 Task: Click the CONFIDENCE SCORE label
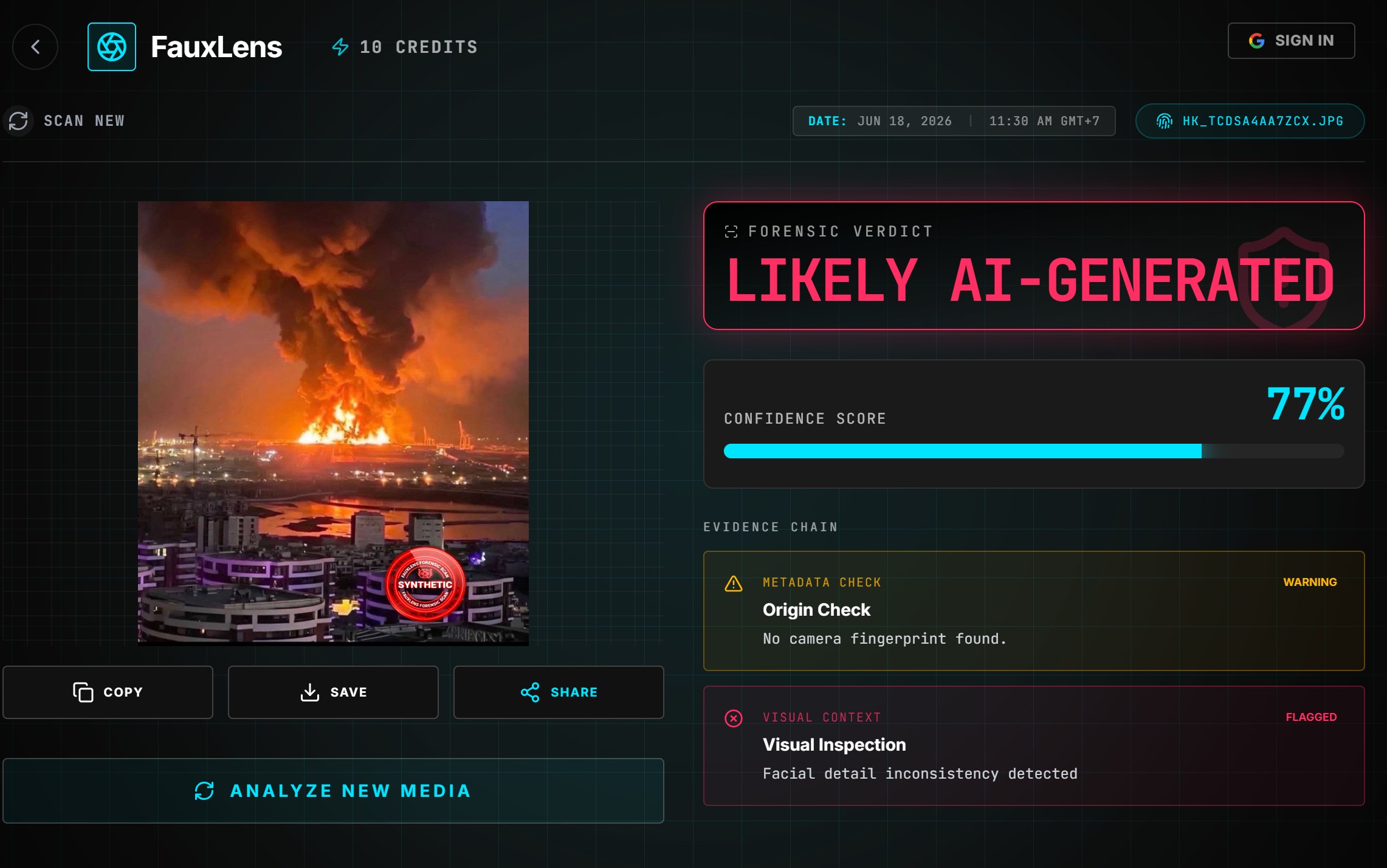click(x=805, y=419)
